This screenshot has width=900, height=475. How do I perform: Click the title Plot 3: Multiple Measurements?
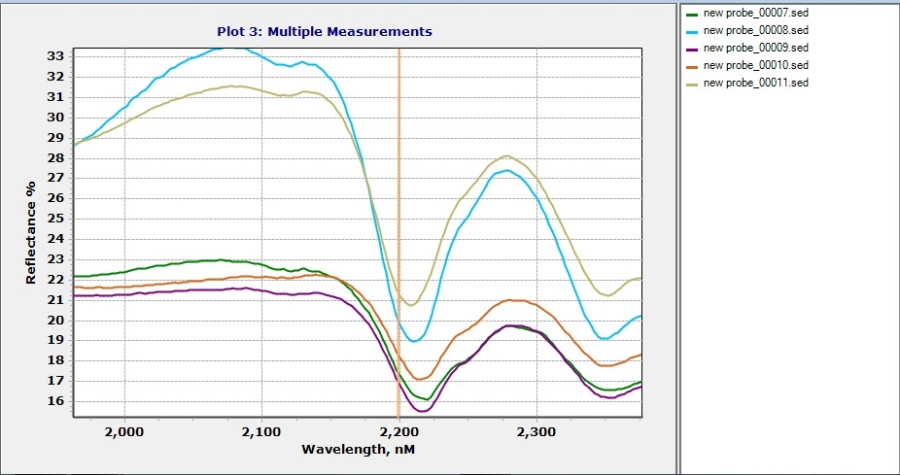pos(324,31)
